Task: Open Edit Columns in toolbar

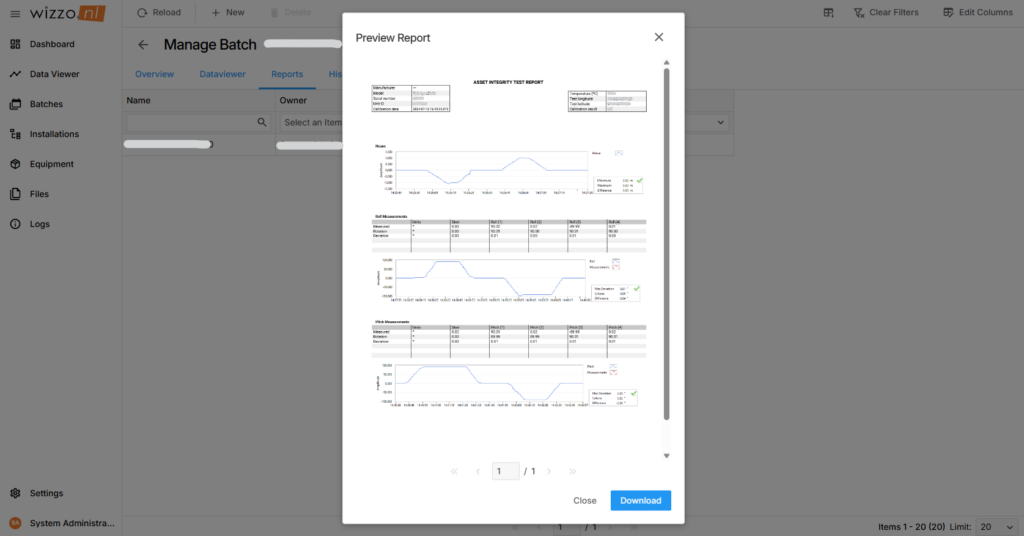Action: pyautogui.click(x=978, y=13)
